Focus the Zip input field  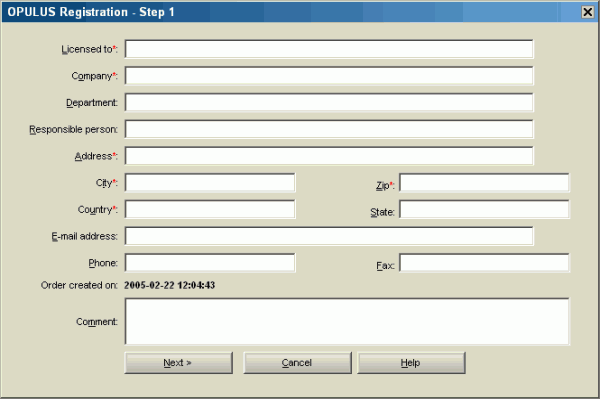pyautogui.click(x=484, y=182)
